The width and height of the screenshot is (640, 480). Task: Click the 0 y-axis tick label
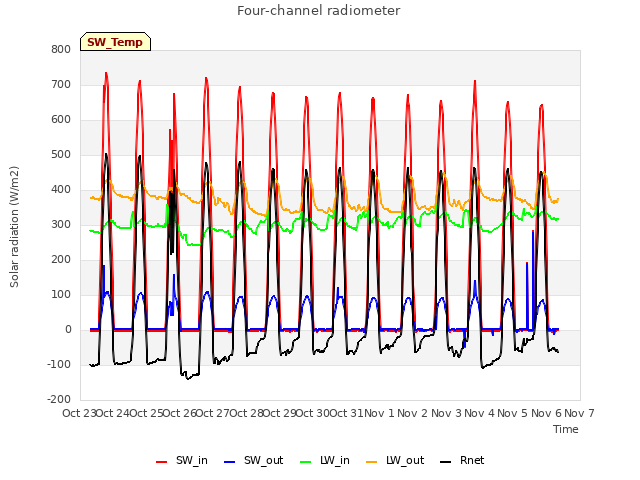point(68,330)
